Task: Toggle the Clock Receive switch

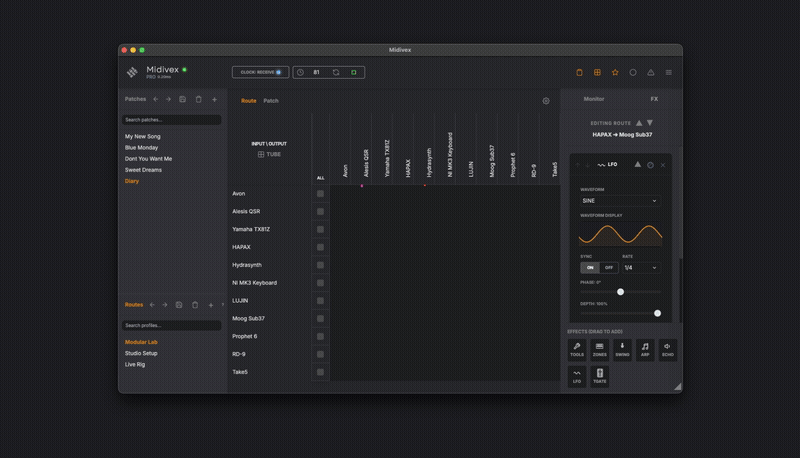Action: pyautogui.click(x=261, y=72)
